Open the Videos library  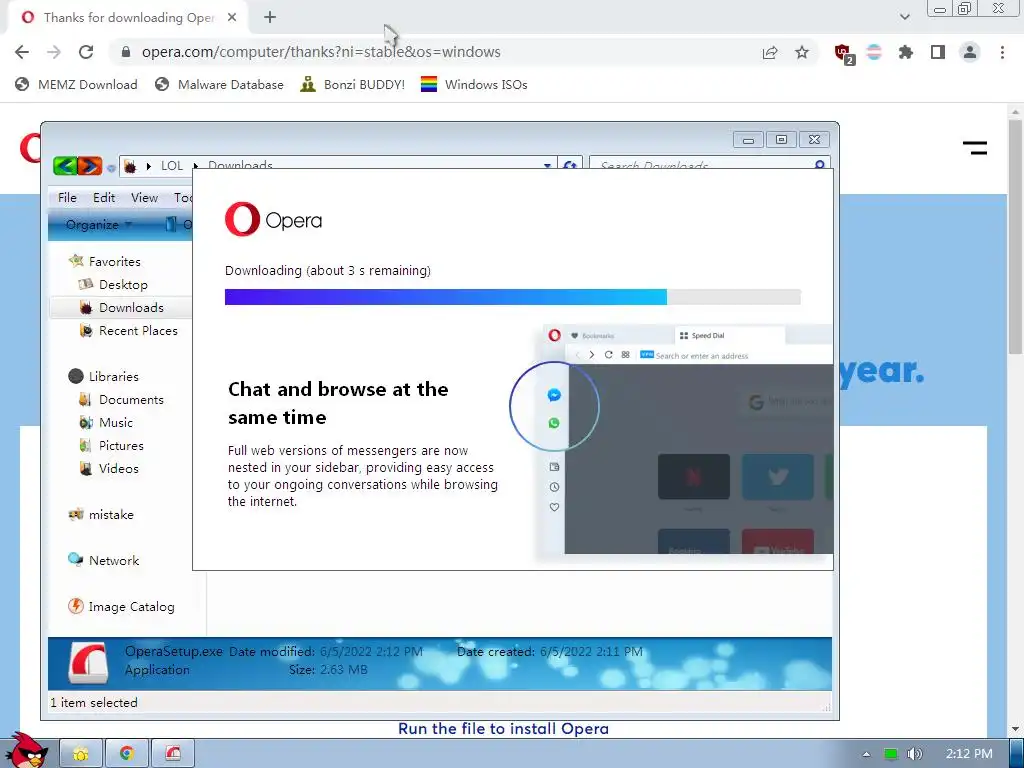pos(108,468)
